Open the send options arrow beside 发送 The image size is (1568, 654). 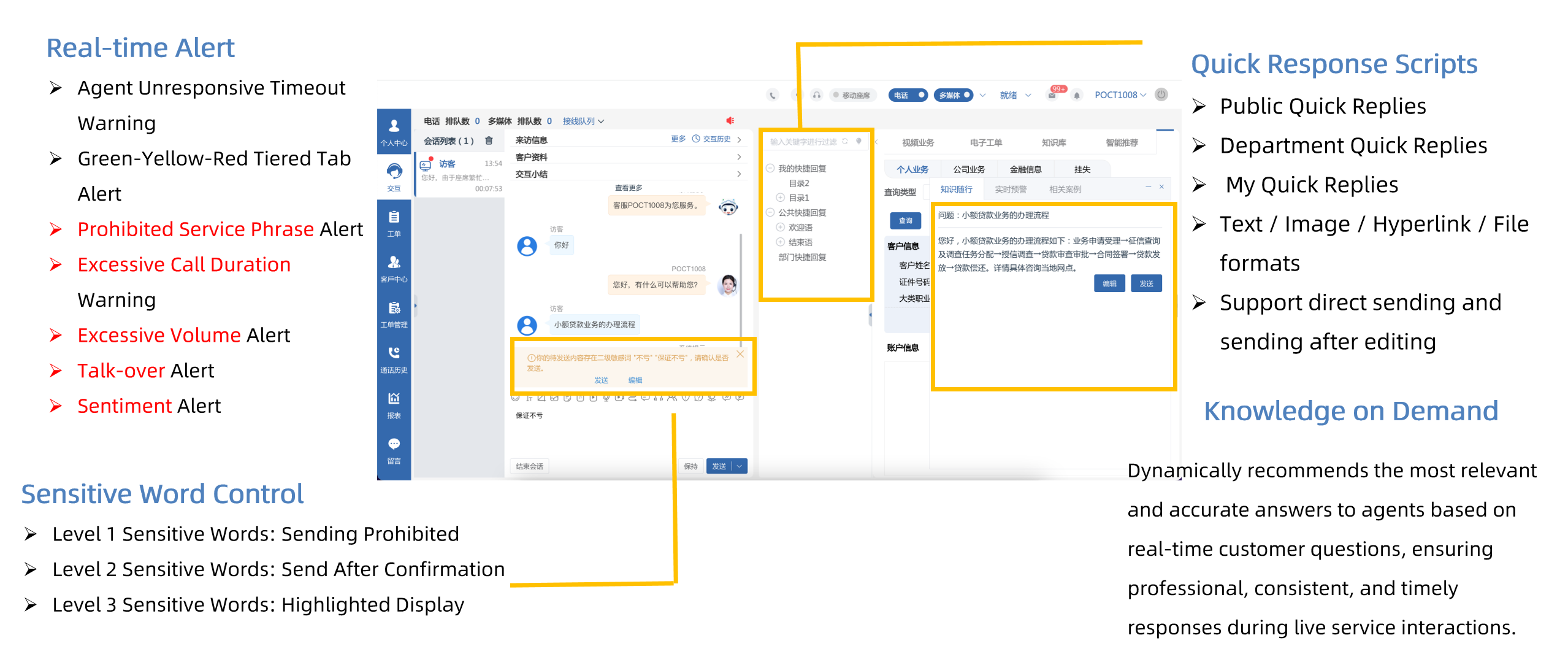(x=740, y=466)
